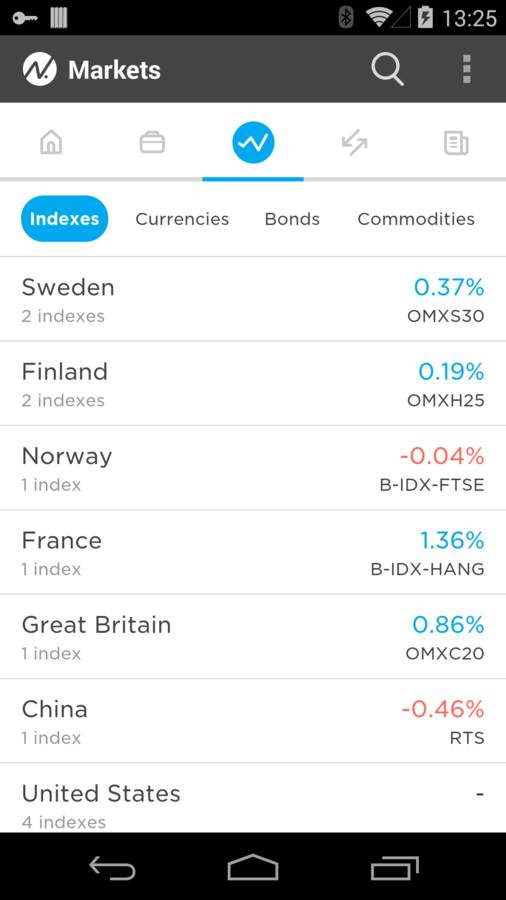Switch to the Commodities category
Viewport: 506px width, 900px height.
coord(416,219)
